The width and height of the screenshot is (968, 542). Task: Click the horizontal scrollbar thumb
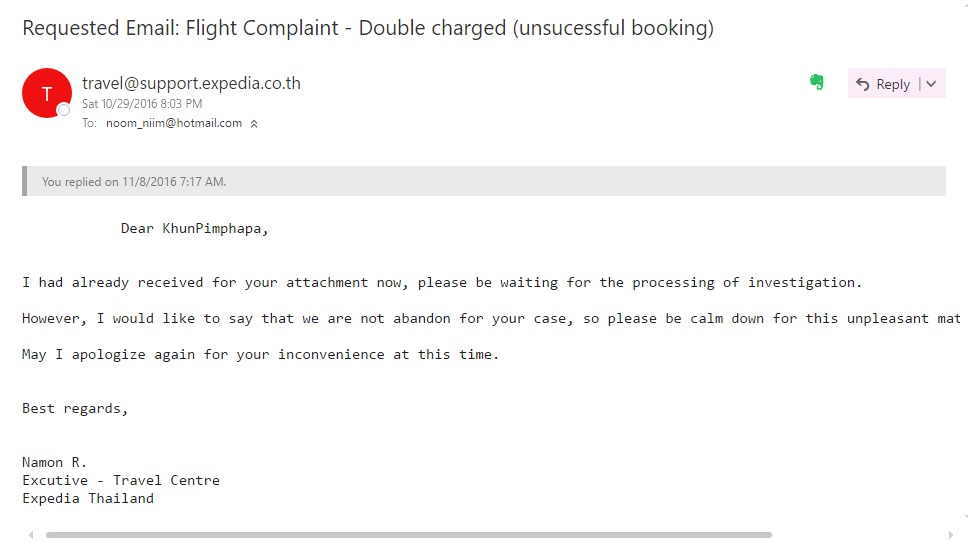[x=408, y=535]
